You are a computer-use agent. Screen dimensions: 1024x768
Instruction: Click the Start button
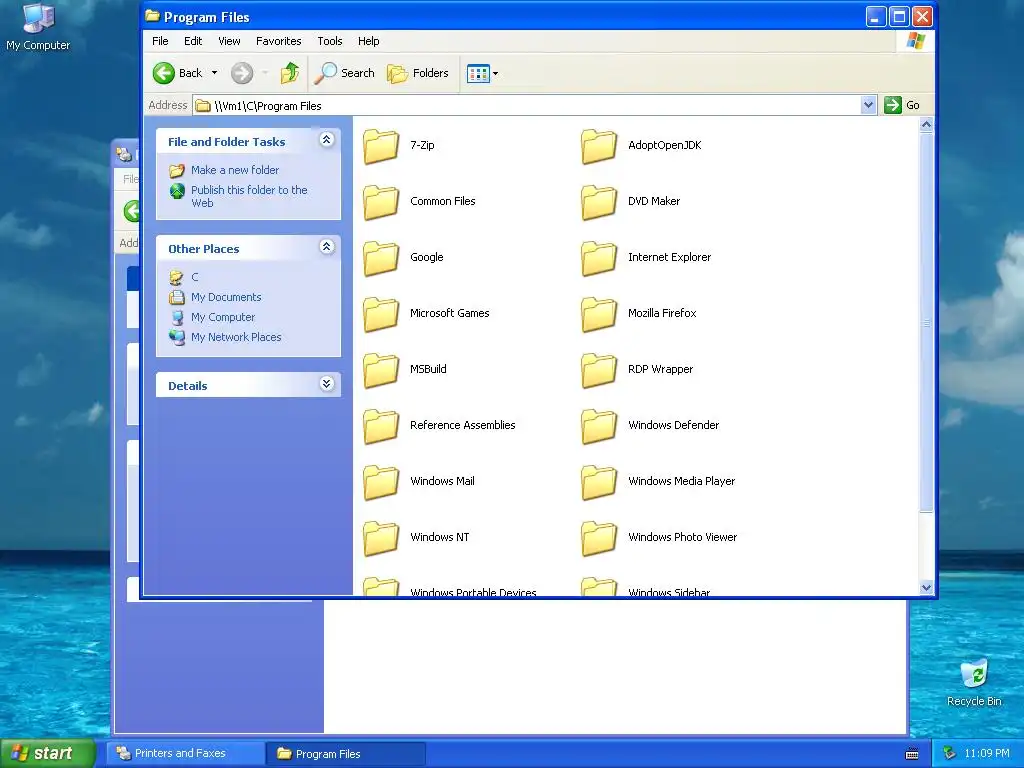tap(48, 754)
